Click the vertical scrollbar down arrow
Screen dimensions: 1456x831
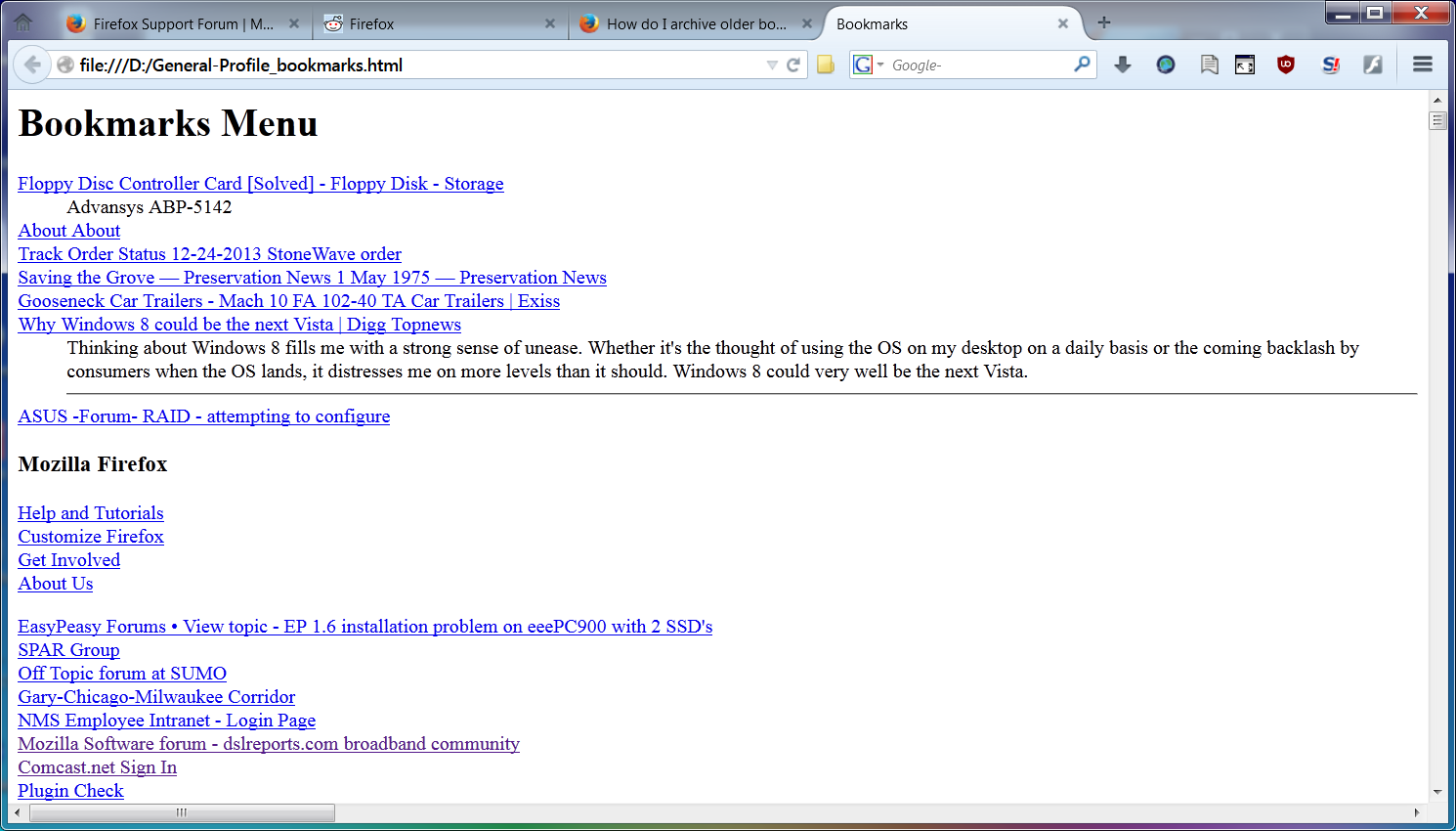pyautogui.click(x=1437, y=792)
